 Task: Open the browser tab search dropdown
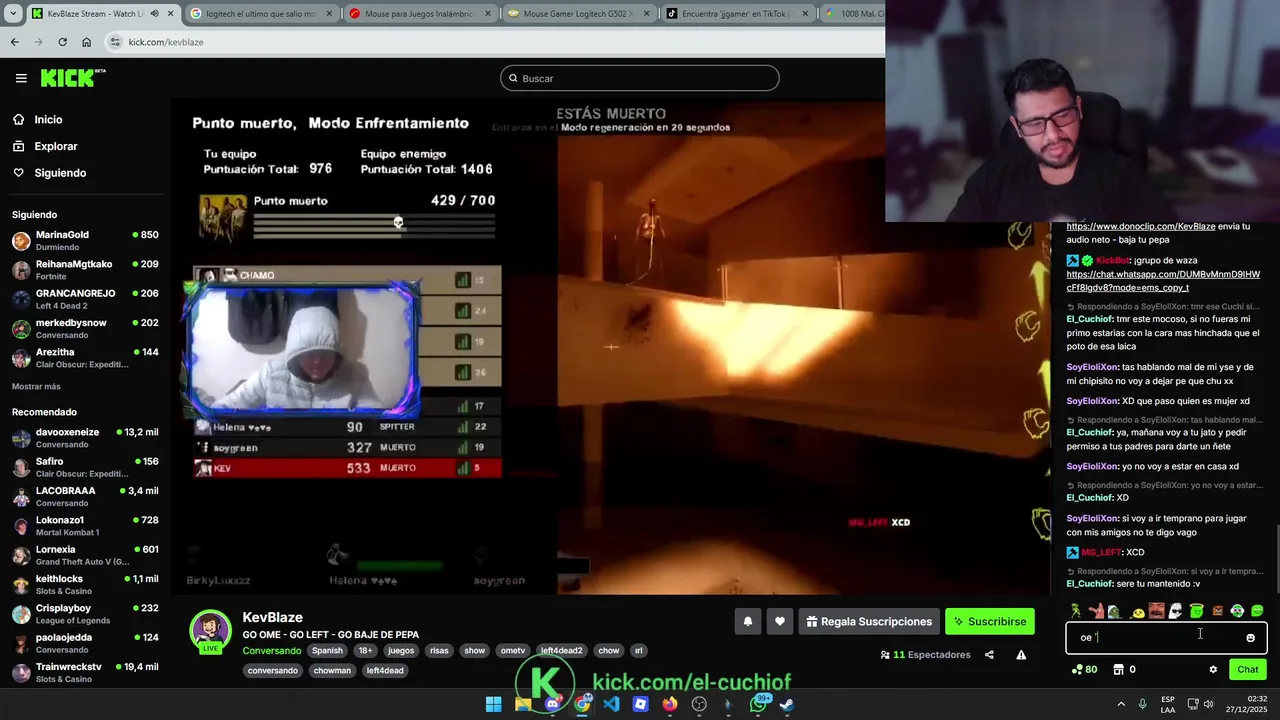tap(12, 13)
